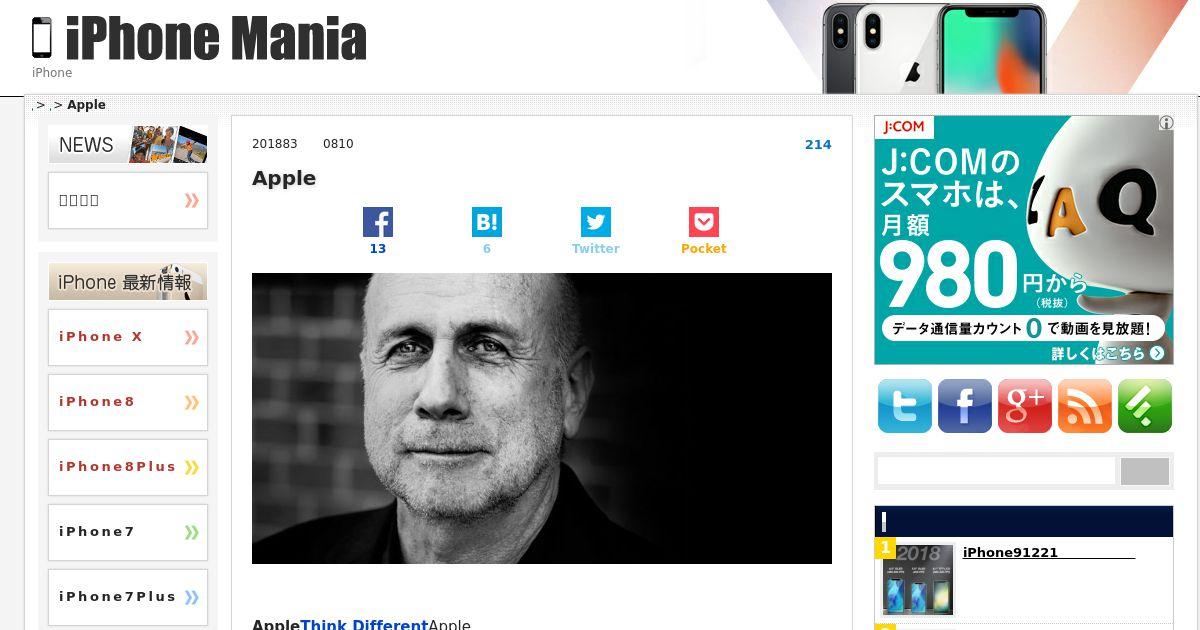1200x630 pixels.
Task: Click inside the site search field
Action: click(996, 471)
